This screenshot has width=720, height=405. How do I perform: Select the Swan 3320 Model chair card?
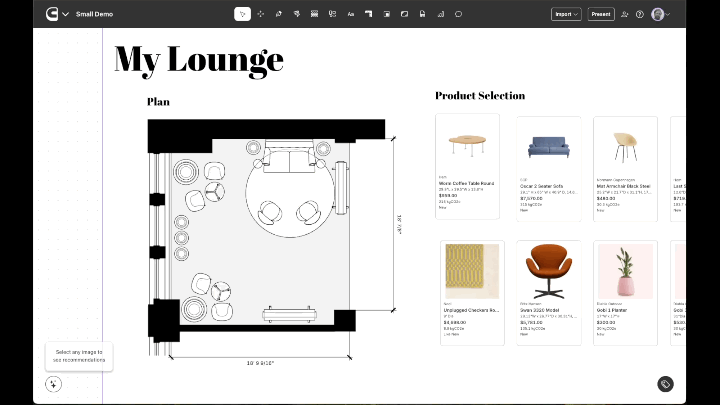[548, 292]
